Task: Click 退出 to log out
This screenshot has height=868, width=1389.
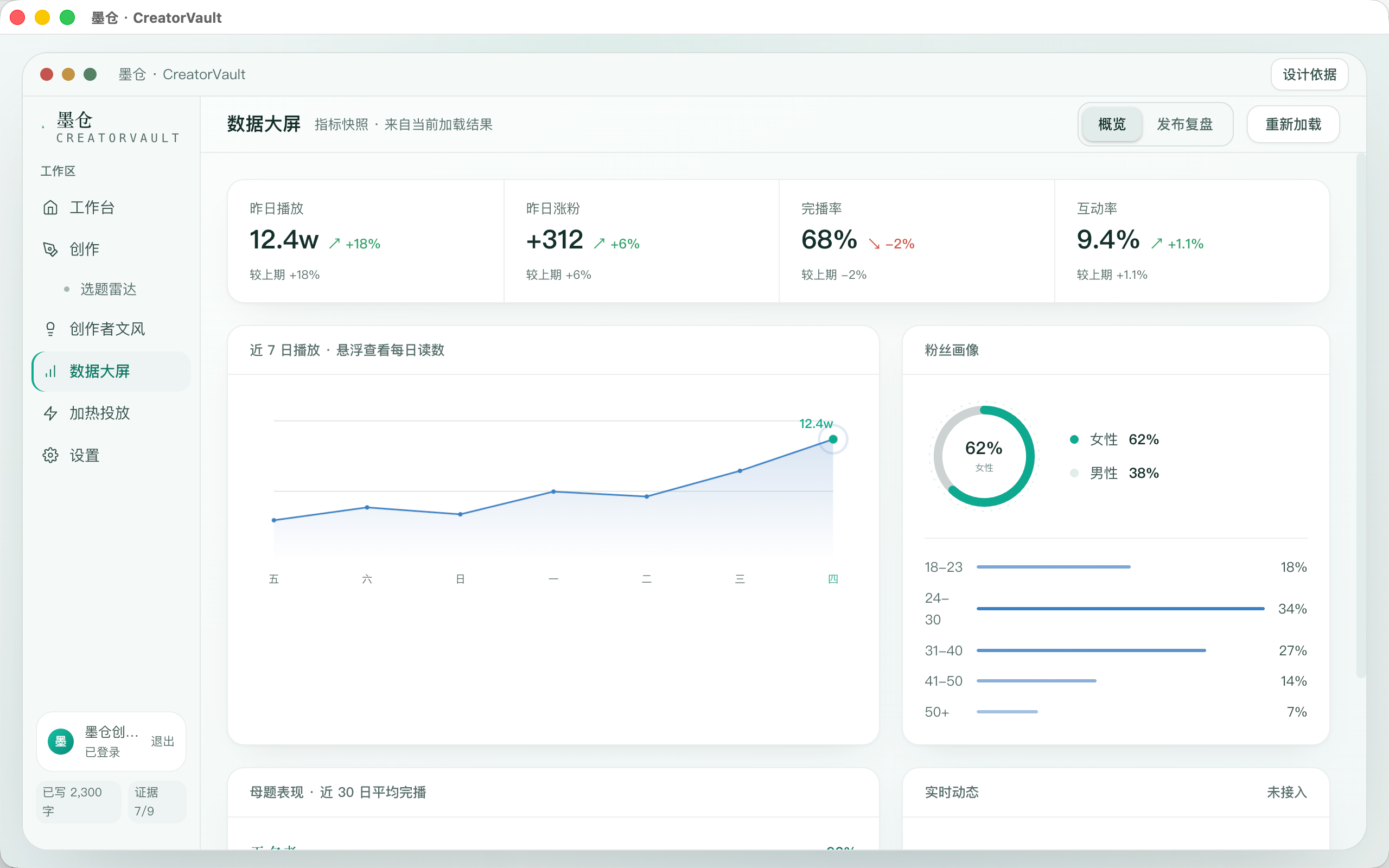Action: pyautogui.click(x=162, y=741)
